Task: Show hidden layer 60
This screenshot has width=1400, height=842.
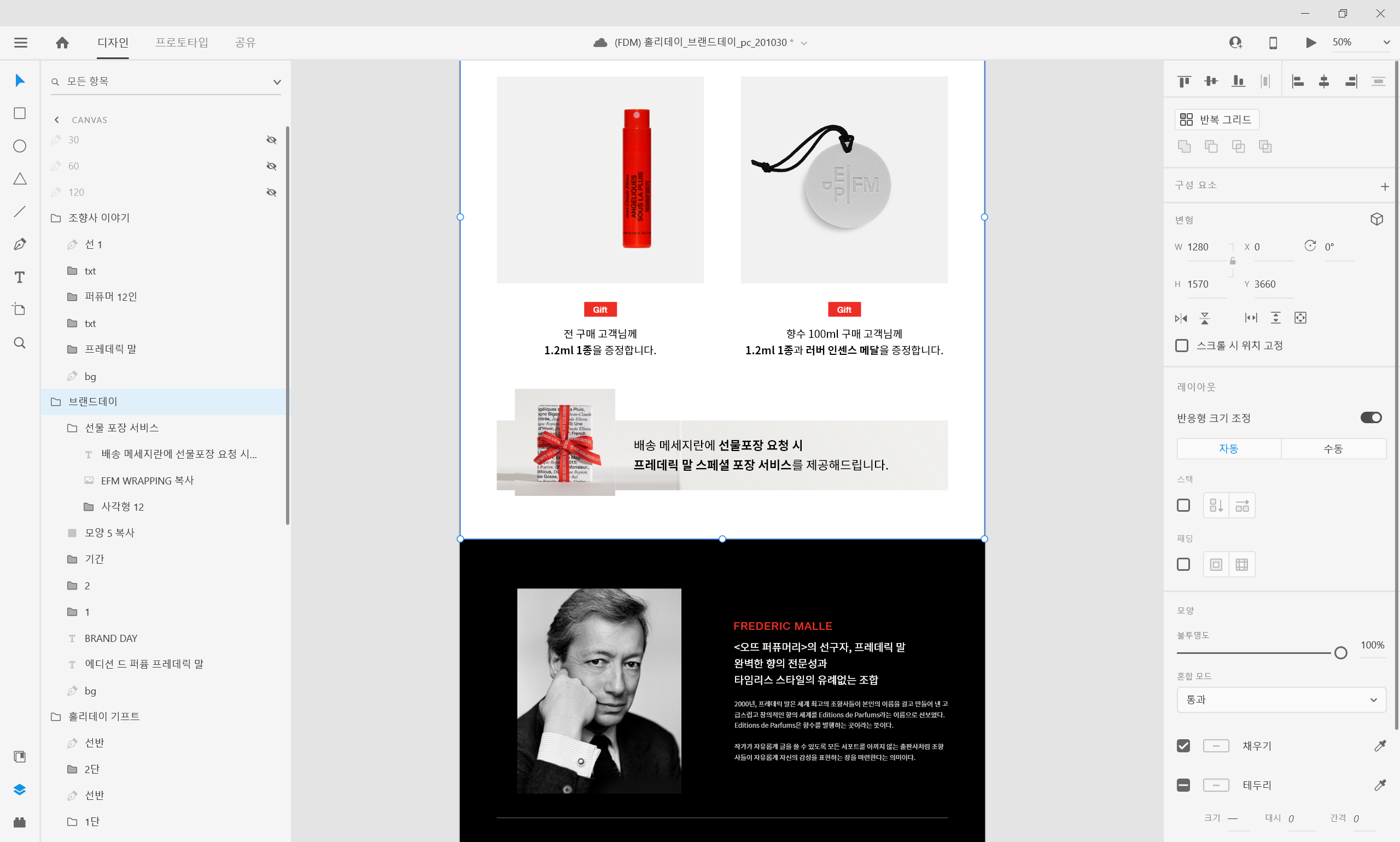Action: [x=271, y=166]
